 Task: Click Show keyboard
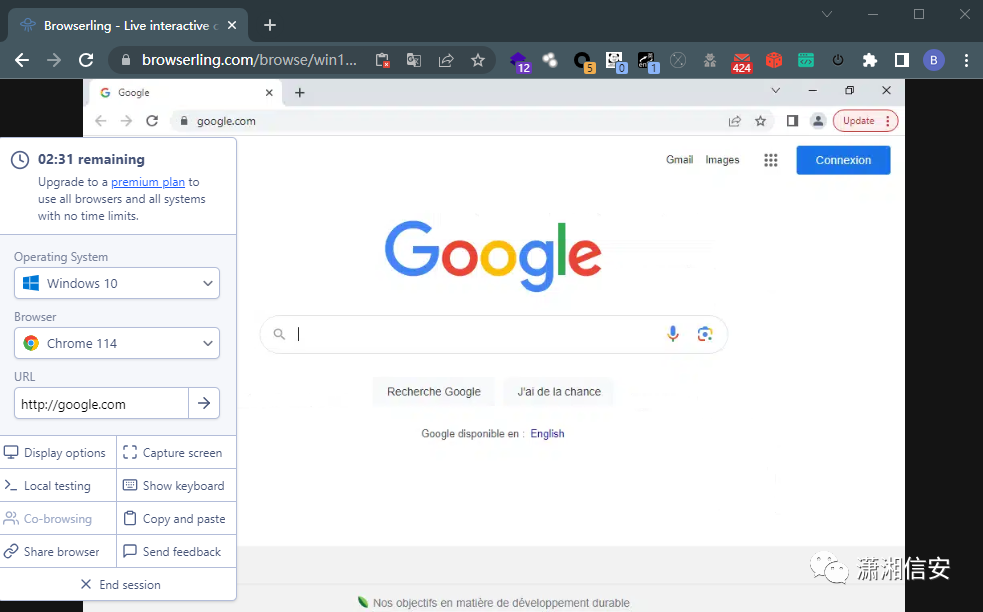177,485
